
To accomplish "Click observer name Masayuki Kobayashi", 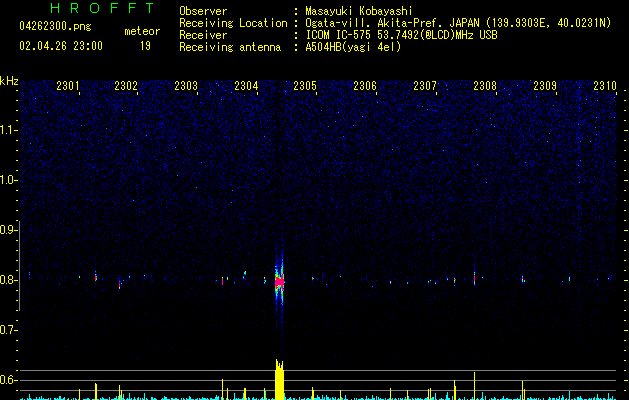I will 359,11.
